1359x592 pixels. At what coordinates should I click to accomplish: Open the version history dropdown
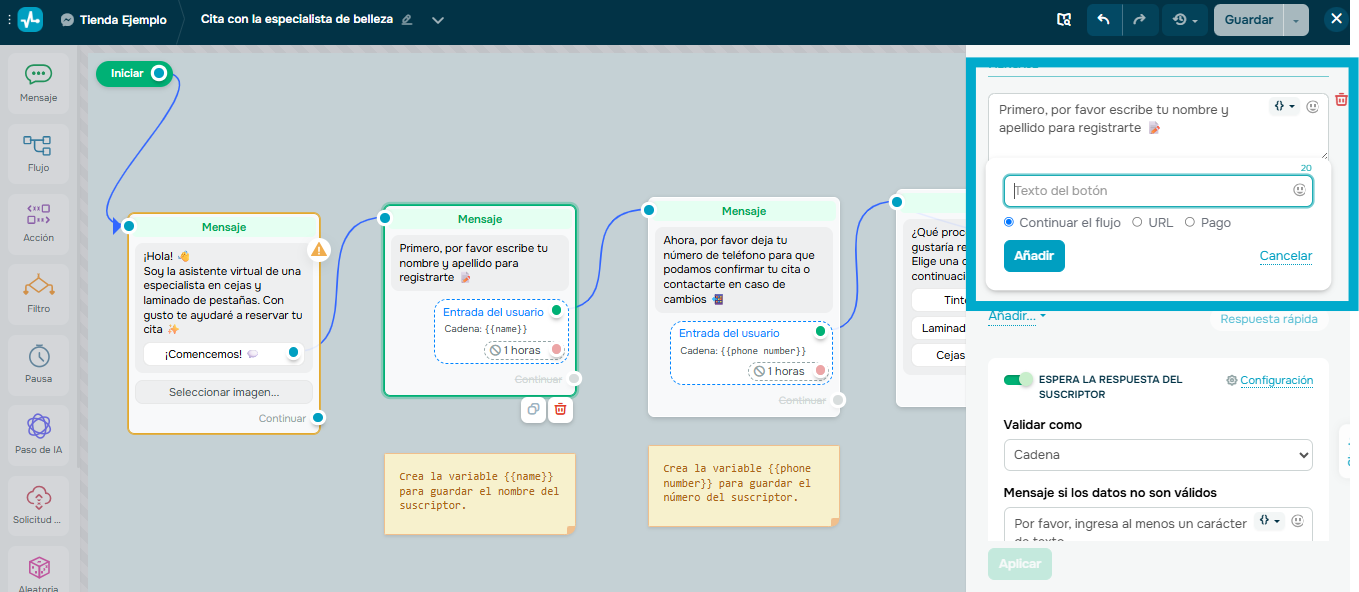1185,19
